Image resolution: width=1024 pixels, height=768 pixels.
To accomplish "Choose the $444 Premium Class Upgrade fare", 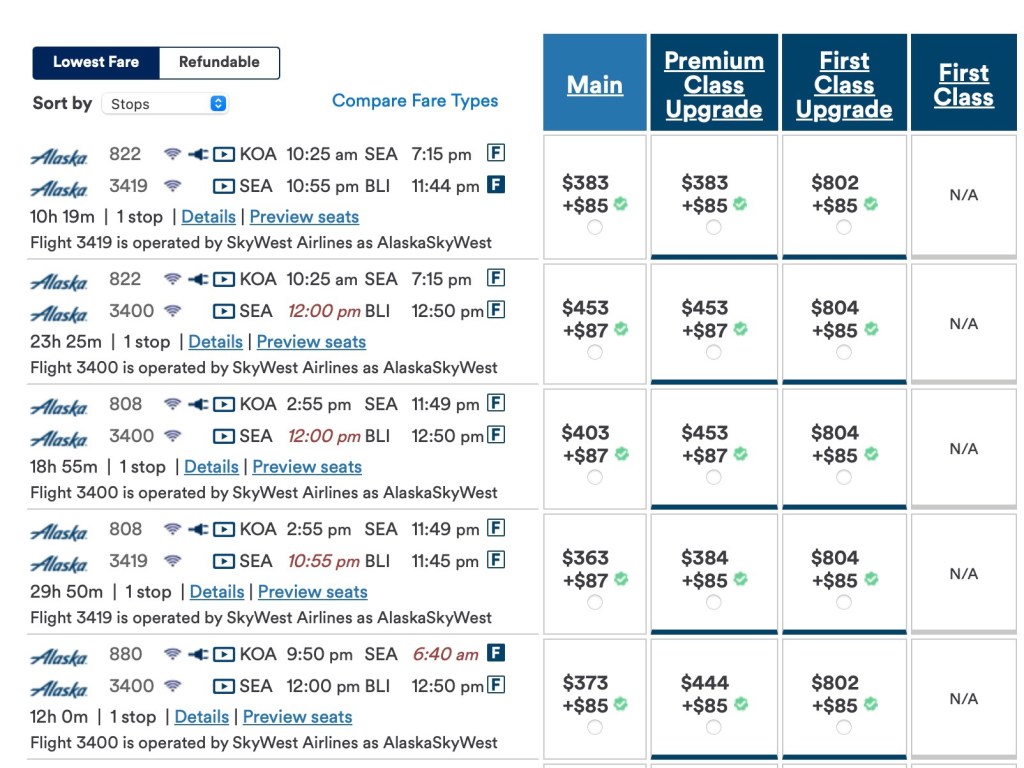I will coord(713,727).
